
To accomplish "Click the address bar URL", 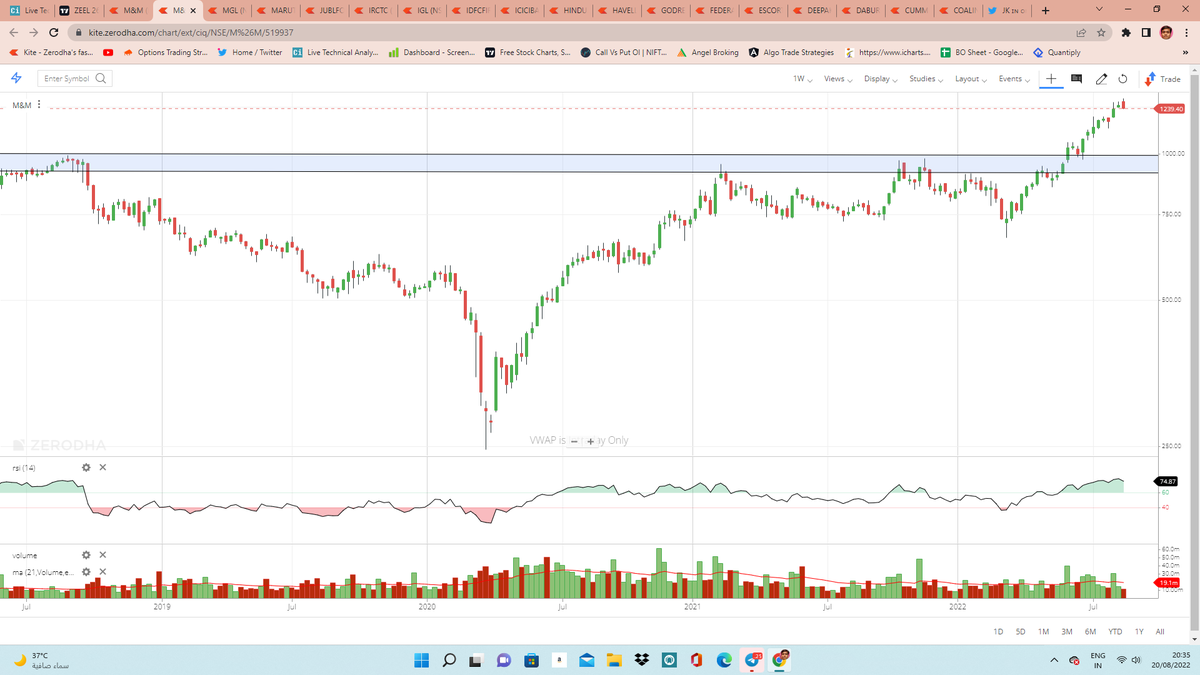I will (x=190, y=33).
